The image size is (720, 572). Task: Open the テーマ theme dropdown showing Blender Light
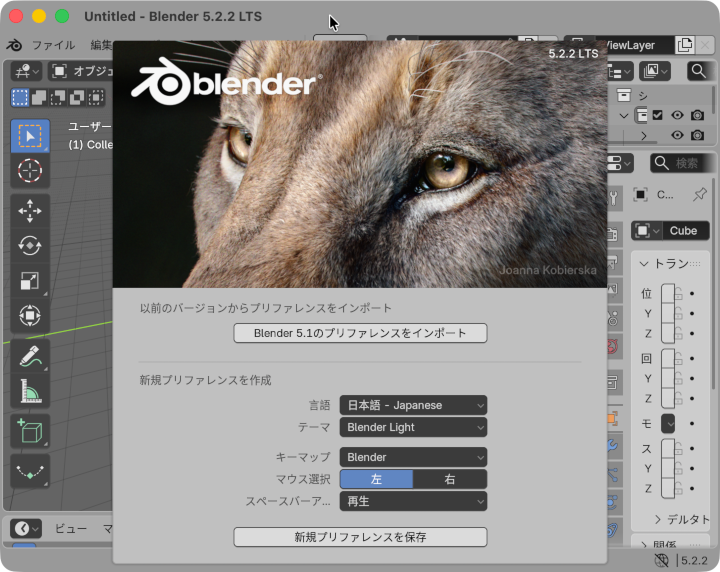pyautogui.click(x=413, y=427)
